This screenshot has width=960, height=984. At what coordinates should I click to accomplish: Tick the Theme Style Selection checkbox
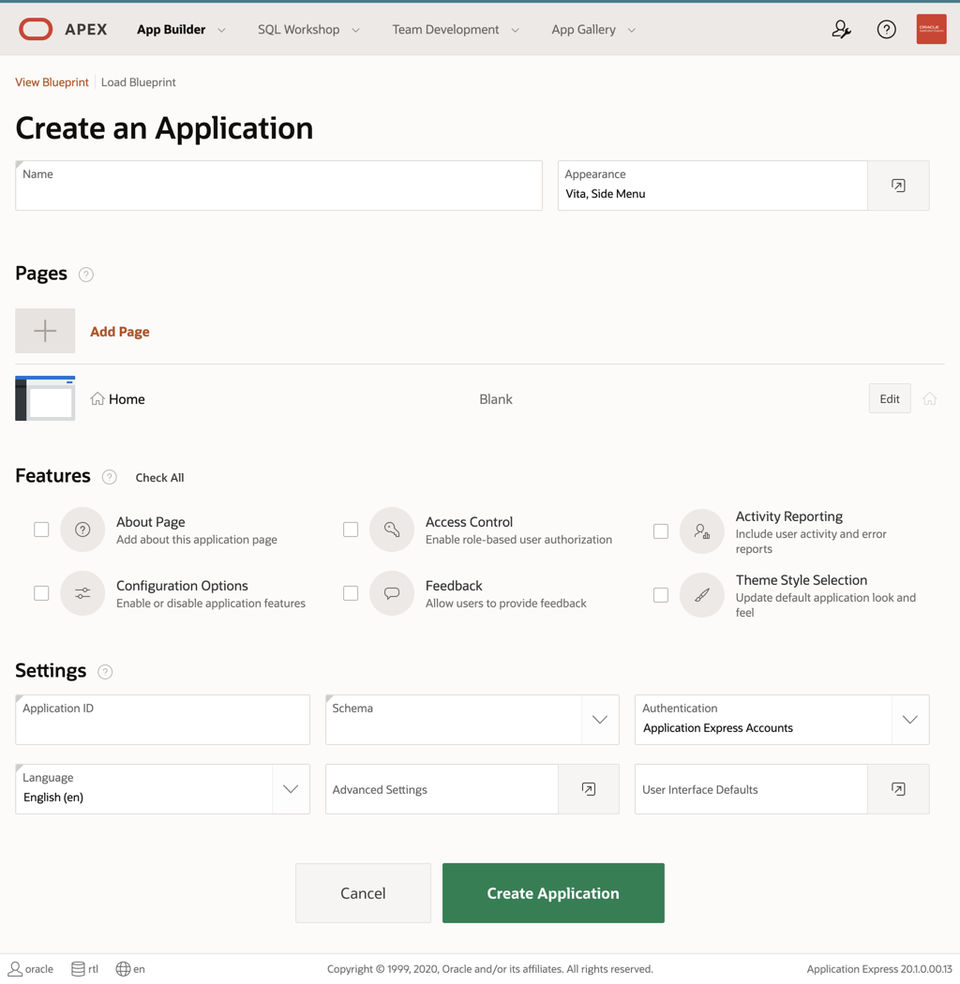coord(661,595)
